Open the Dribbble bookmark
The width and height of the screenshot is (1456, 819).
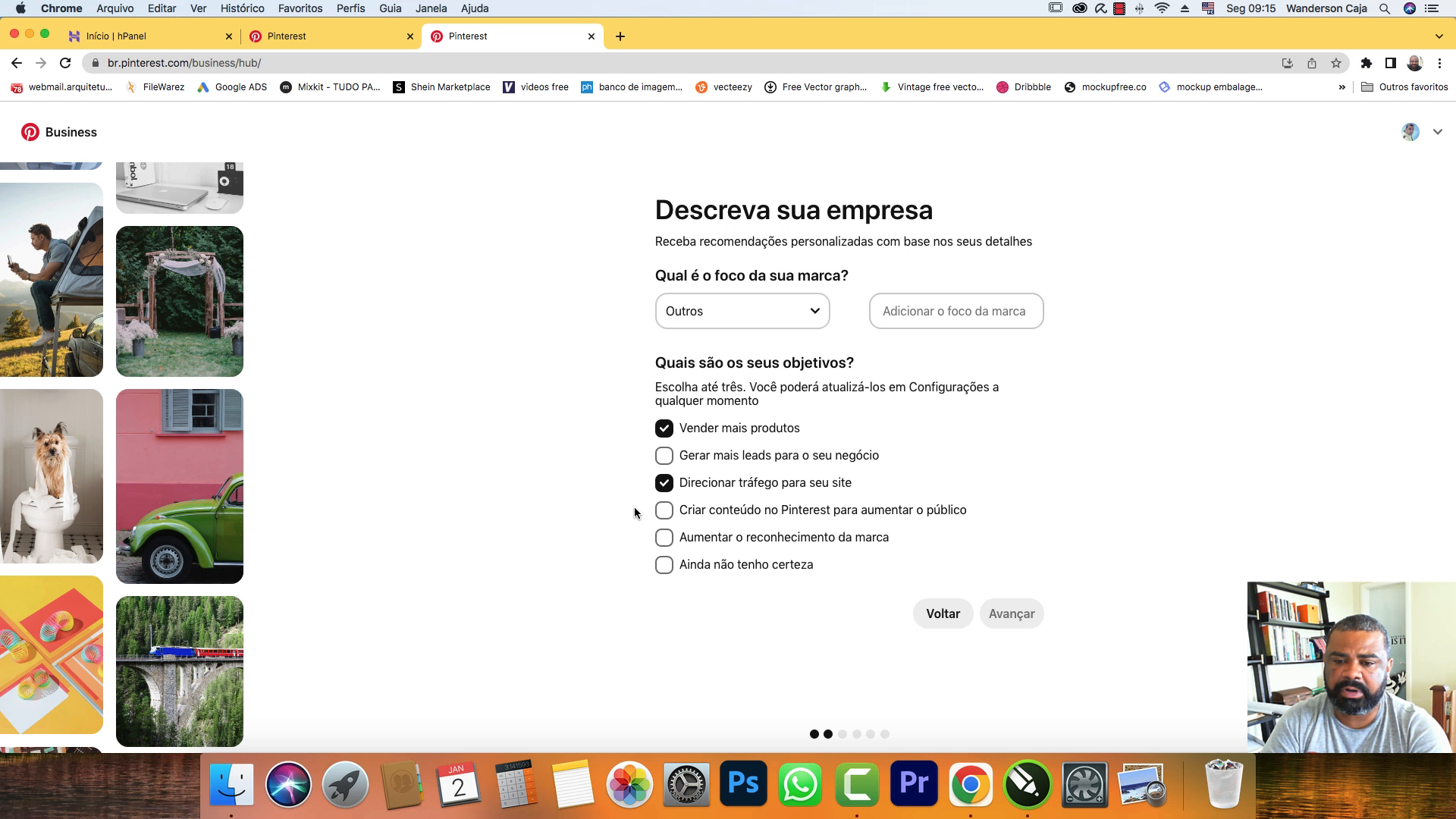pos(1024,87)
